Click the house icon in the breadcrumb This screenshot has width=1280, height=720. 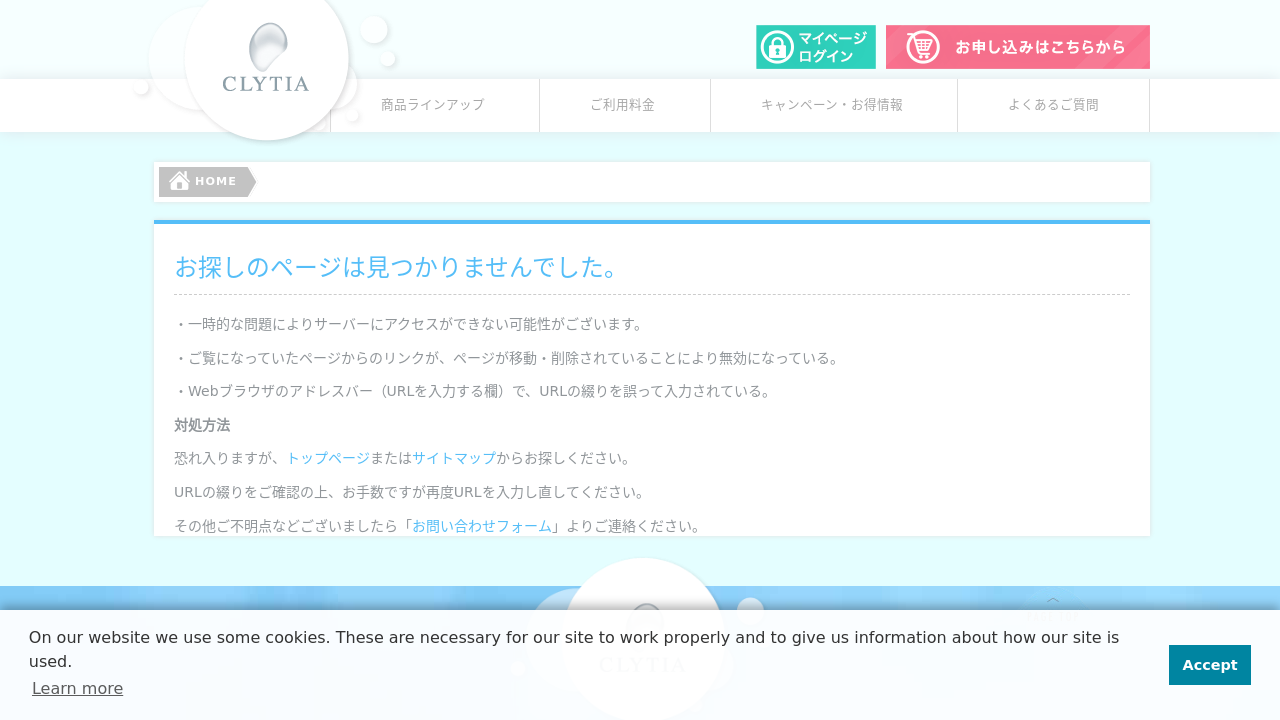tap(179, 181)
